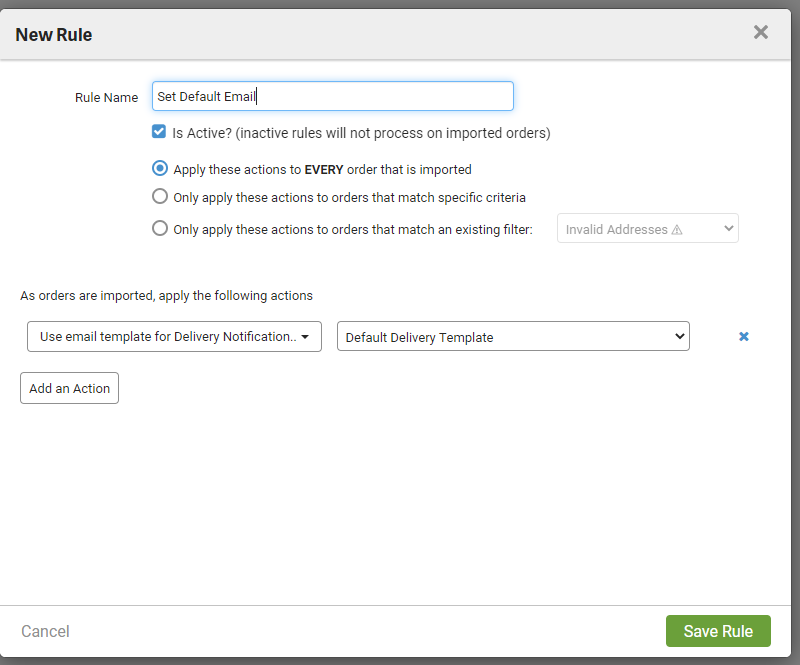Toggle the Is Active checkbox
Viewport: 800px width, 665px height.
159,132
